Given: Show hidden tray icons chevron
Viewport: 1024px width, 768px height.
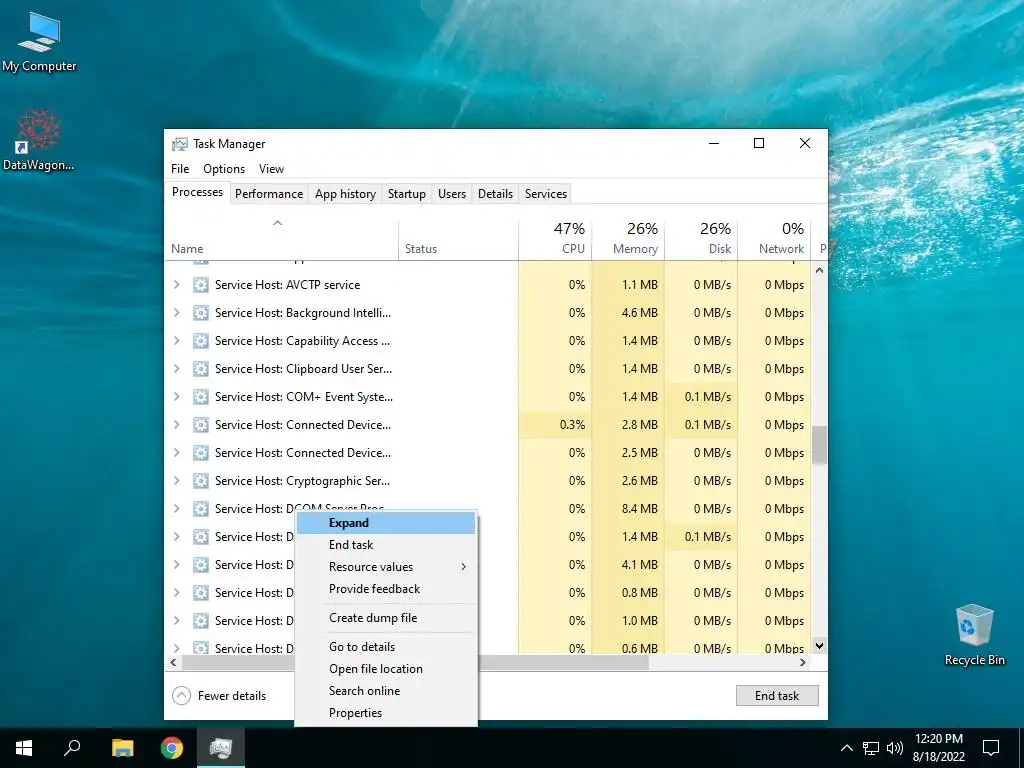Looking at the screenshot, I should click(x=846, y=748).
